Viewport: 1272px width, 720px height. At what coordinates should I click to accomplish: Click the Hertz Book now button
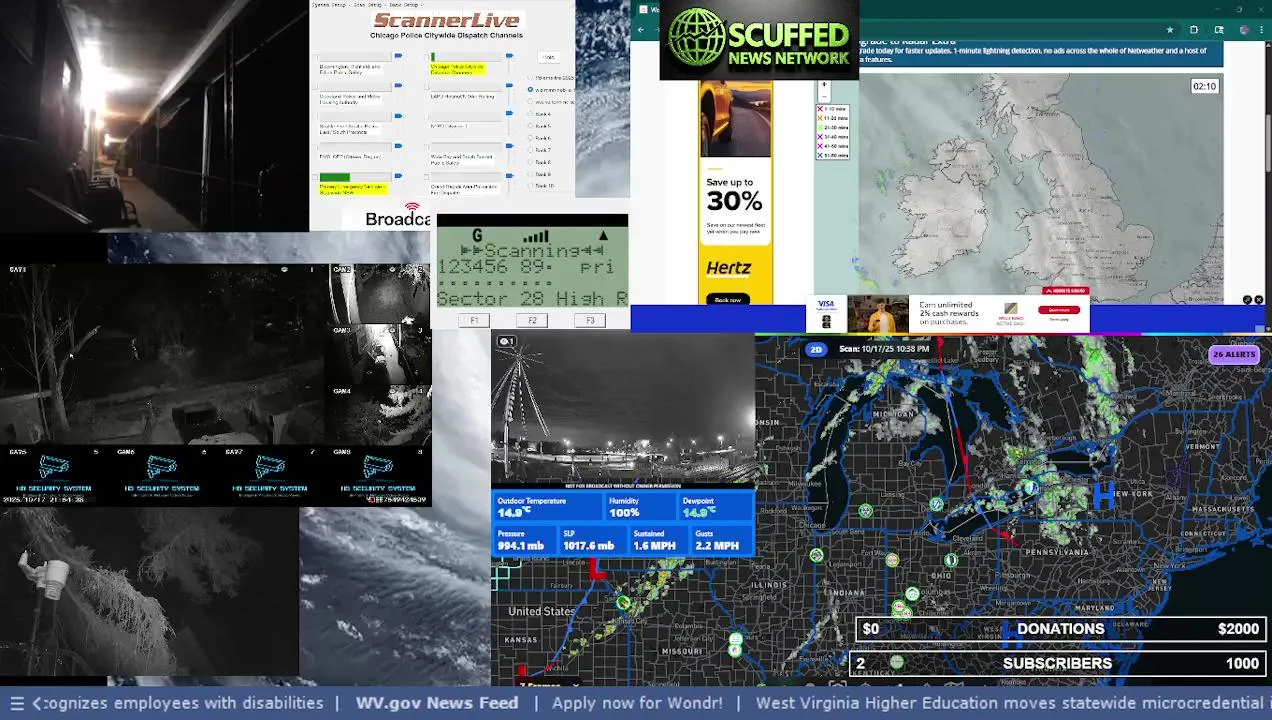(728, 299)
